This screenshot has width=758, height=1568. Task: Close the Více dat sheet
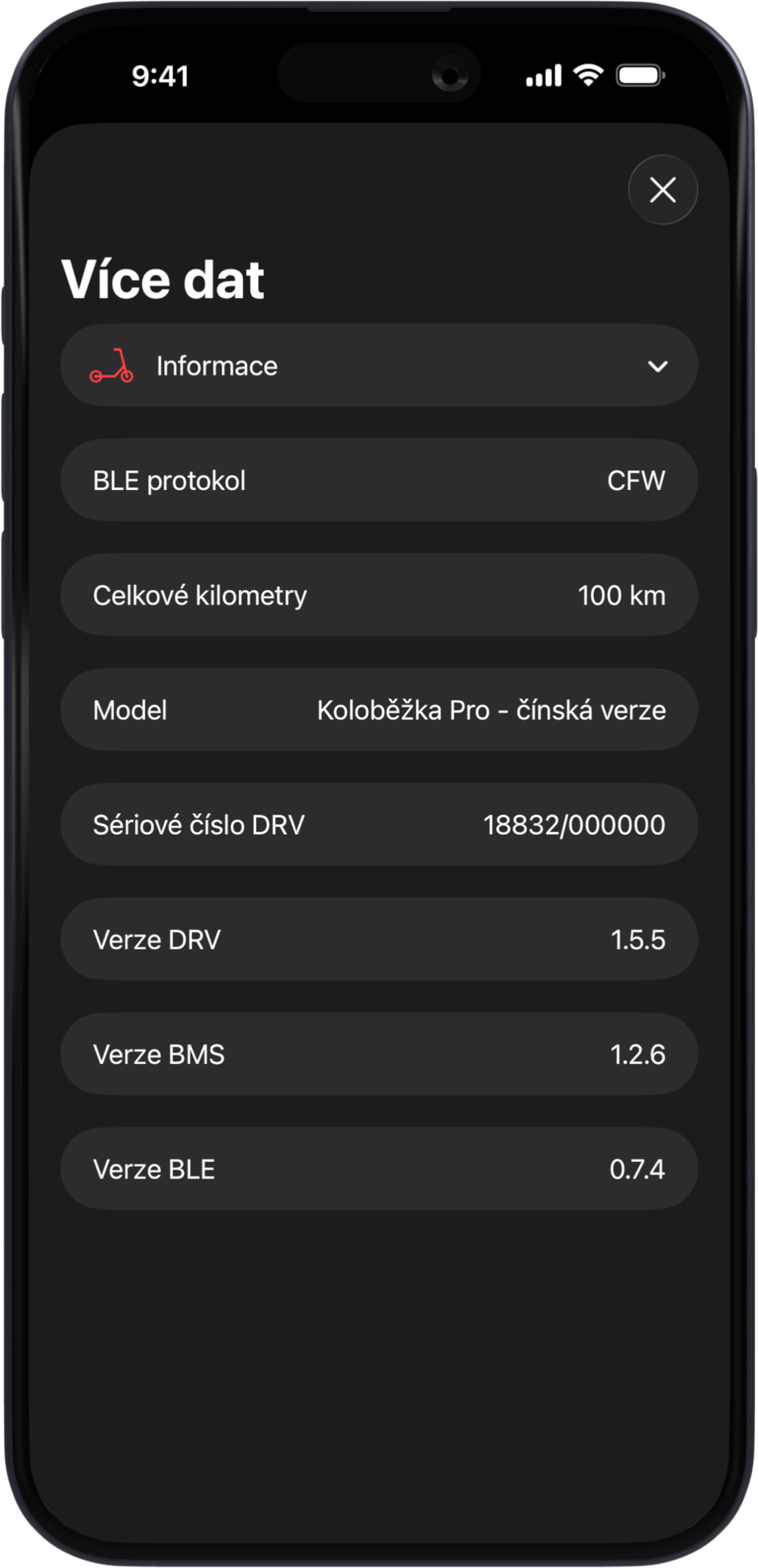pos(662,190)
